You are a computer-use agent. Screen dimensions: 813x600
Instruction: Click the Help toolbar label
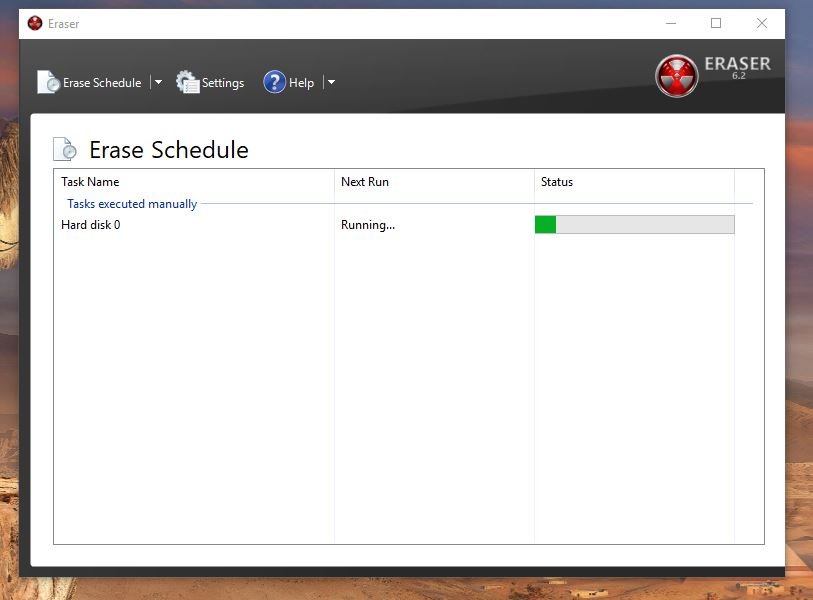(x=301, y=83)
